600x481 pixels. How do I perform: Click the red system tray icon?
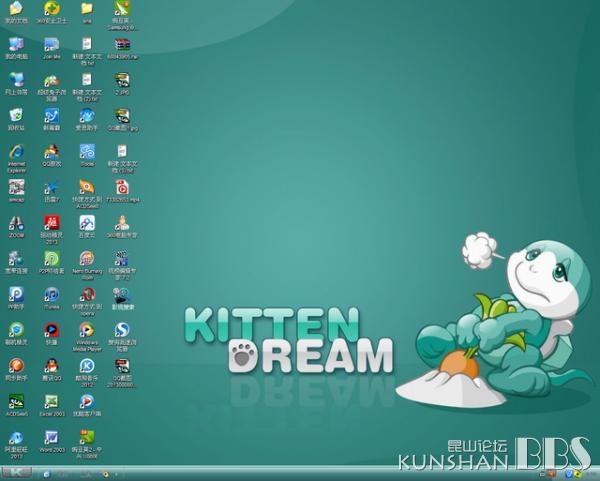[551, 474]
